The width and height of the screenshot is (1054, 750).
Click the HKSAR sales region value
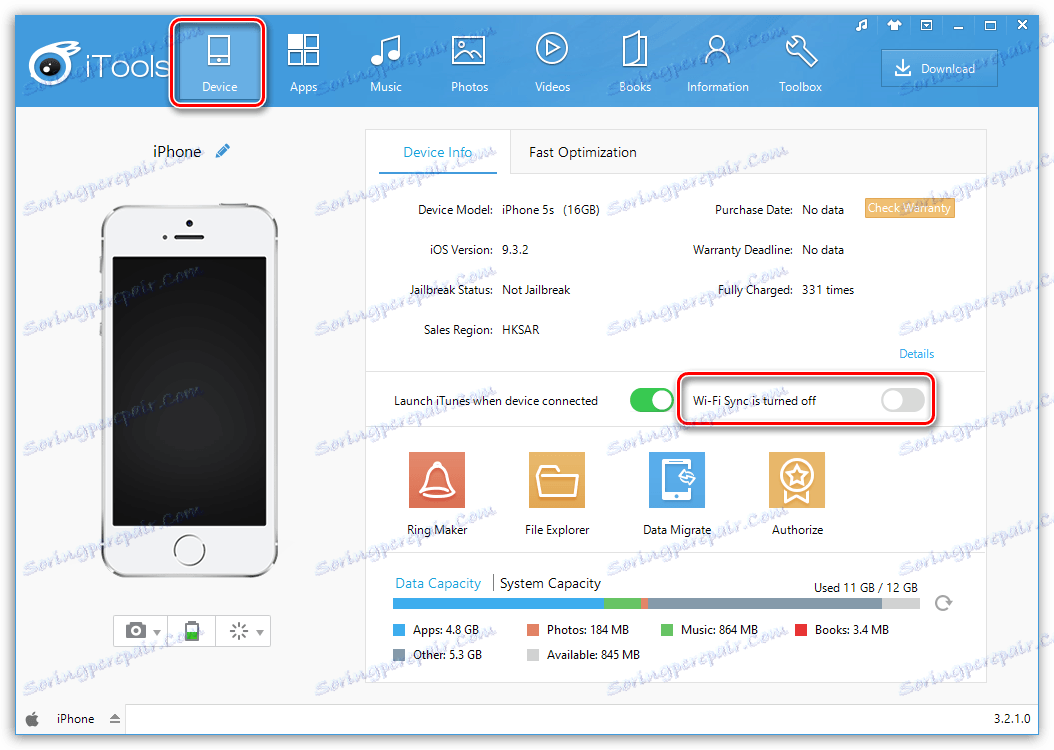click(520, 330)
